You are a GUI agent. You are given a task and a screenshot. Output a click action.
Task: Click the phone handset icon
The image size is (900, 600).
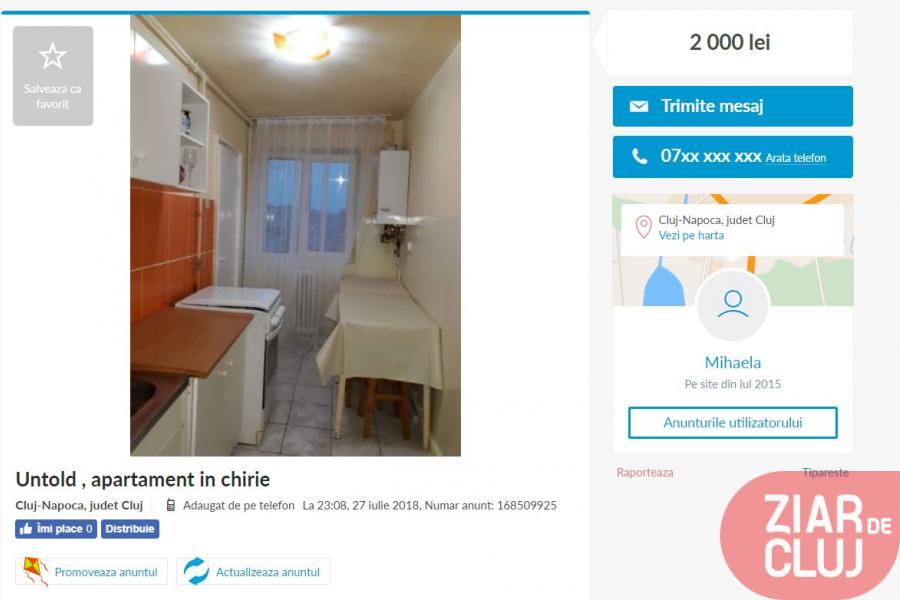tap(639, 156)
